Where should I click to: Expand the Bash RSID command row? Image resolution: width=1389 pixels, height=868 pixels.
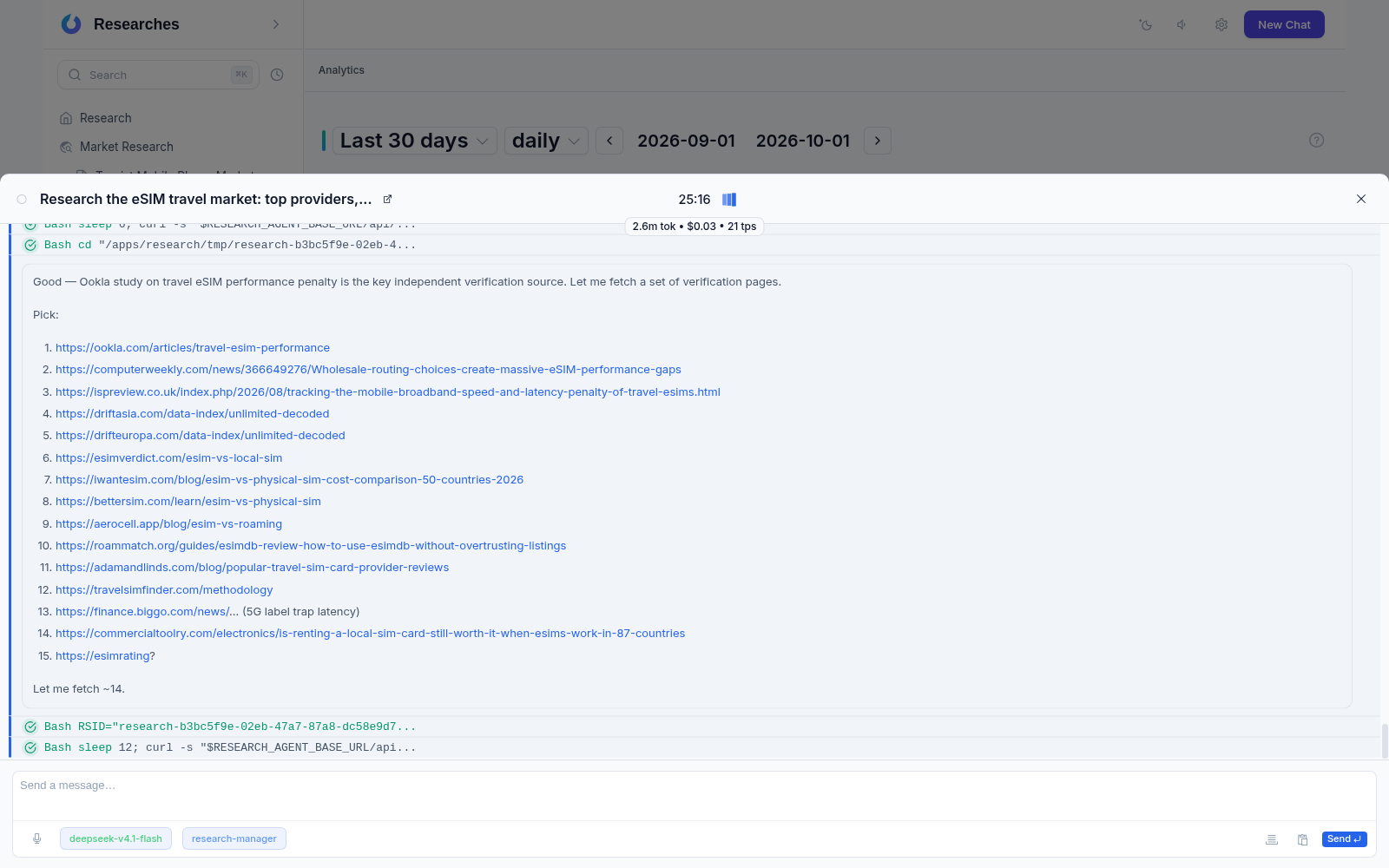click(694, 727)
